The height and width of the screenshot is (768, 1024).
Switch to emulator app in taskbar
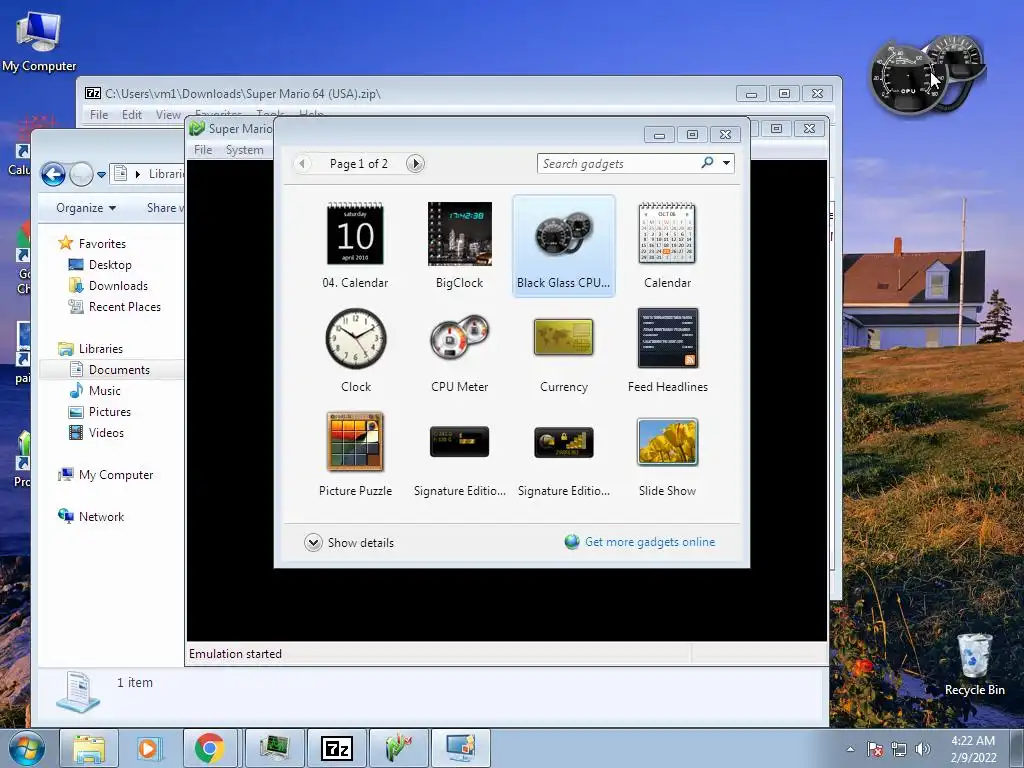(x=398, y=748)
